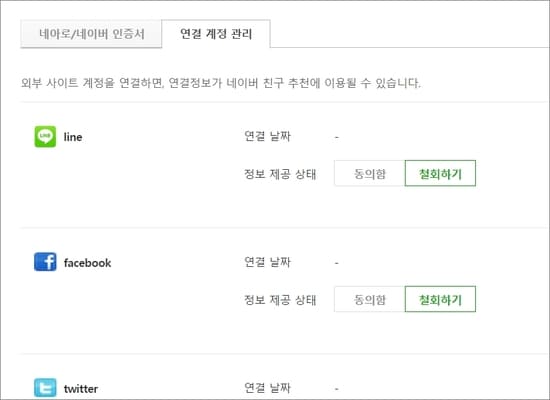The width and height of the screenshot is (550, 400).
Task: Choose 동의함 for line account
Action: pos(370,173)
